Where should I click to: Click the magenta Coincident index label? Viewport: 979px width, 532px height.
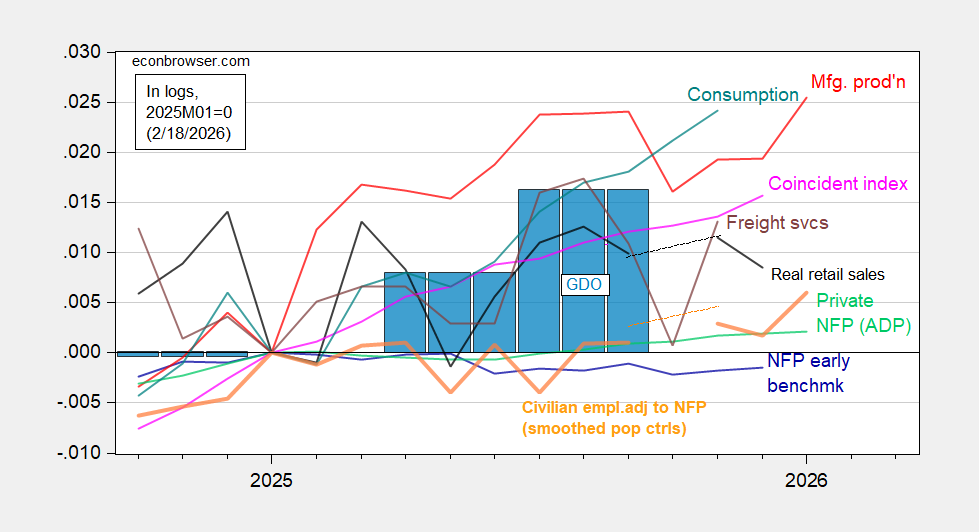pyautogui.click(x=837, y=184)
